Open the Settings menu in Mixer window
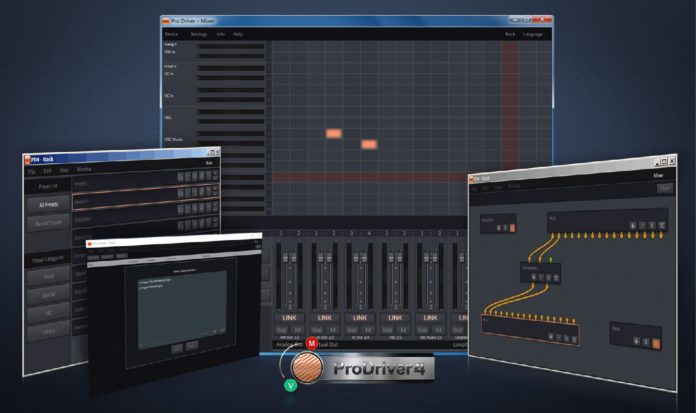The height and width of the screenshot is (413, 696). (x=198, y=34)
